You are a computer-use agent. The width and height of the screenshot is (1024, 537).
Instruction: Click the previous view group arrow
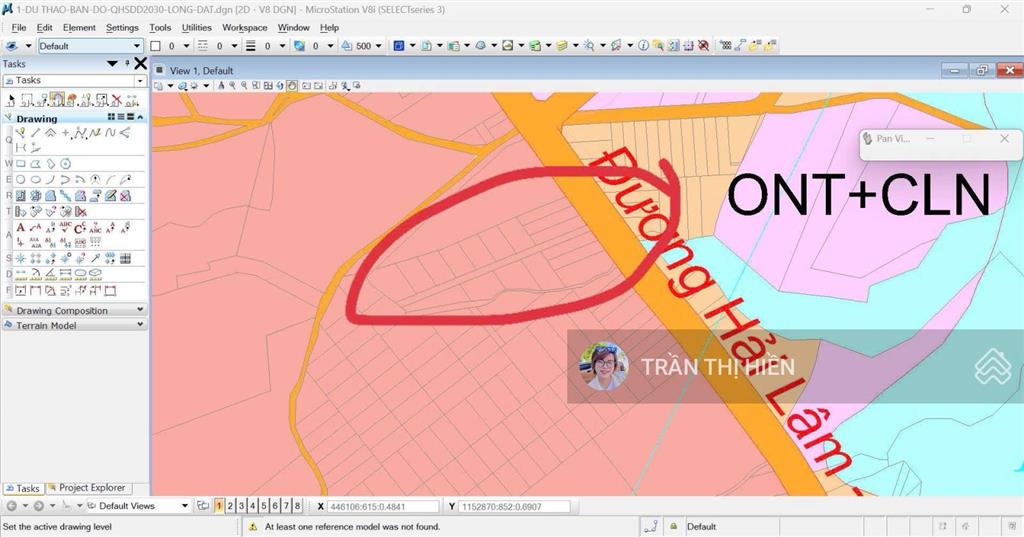(12, 506)
